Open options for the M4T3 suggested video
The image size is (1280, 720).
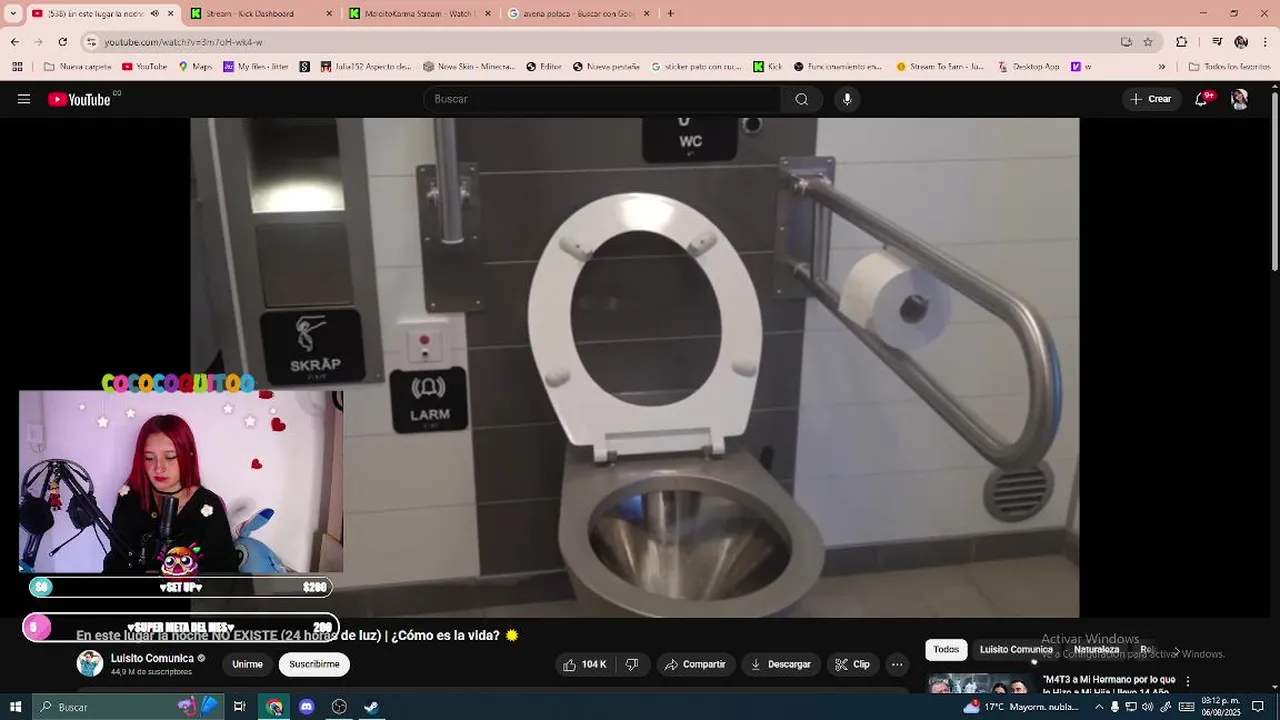tap(1188, 681)
